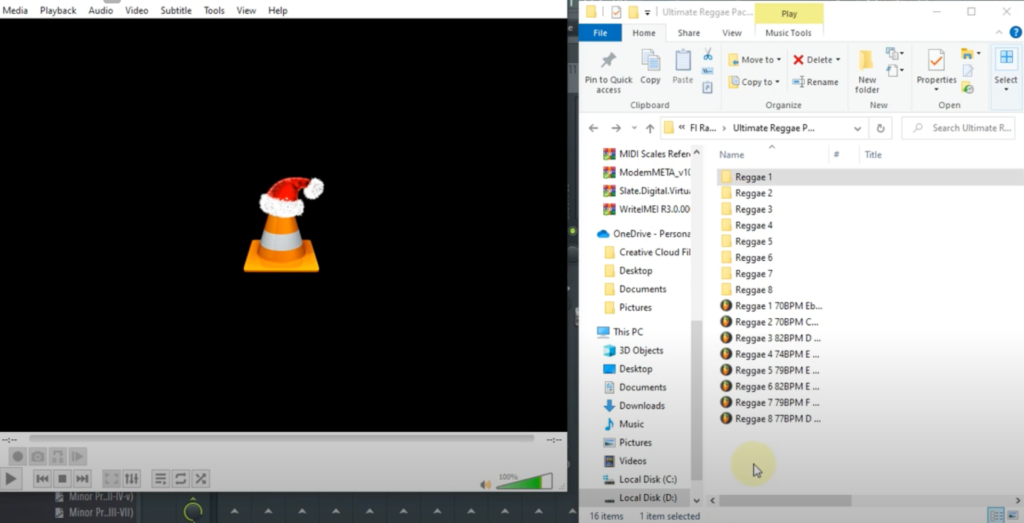
Task: Open the New item dropdown
Action: [895, 54]
